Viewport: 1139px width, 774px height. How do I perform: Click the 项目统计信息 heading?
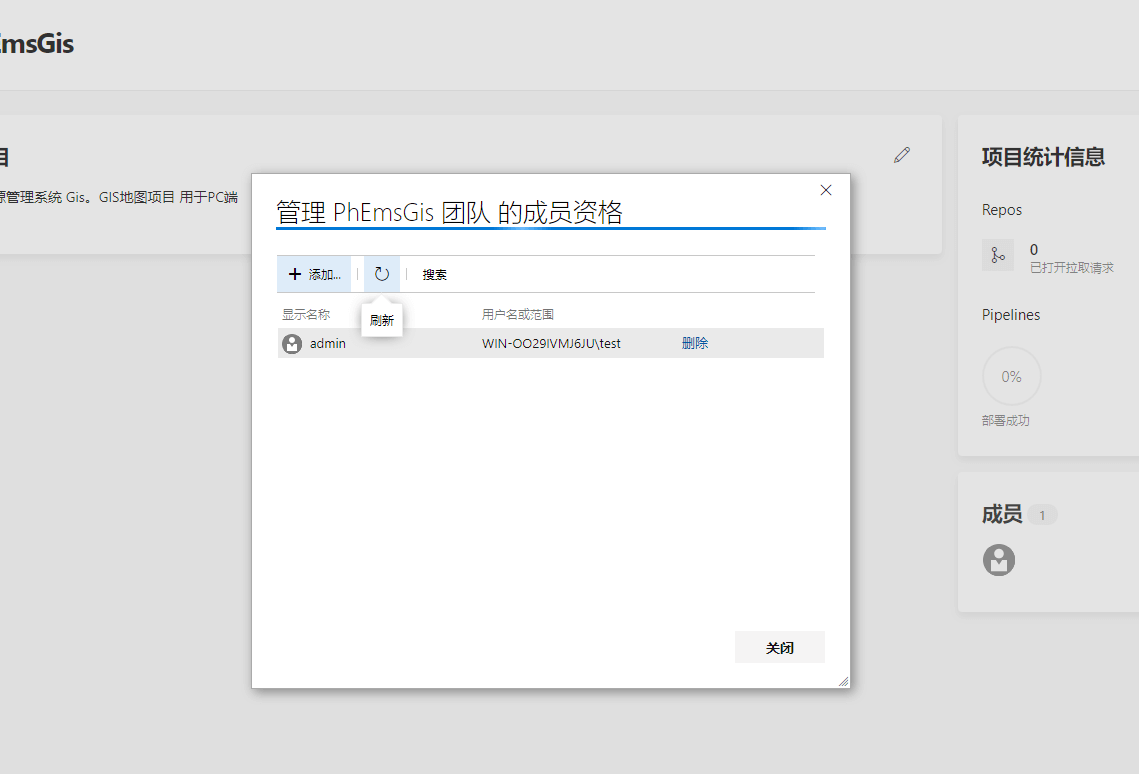1043,157
